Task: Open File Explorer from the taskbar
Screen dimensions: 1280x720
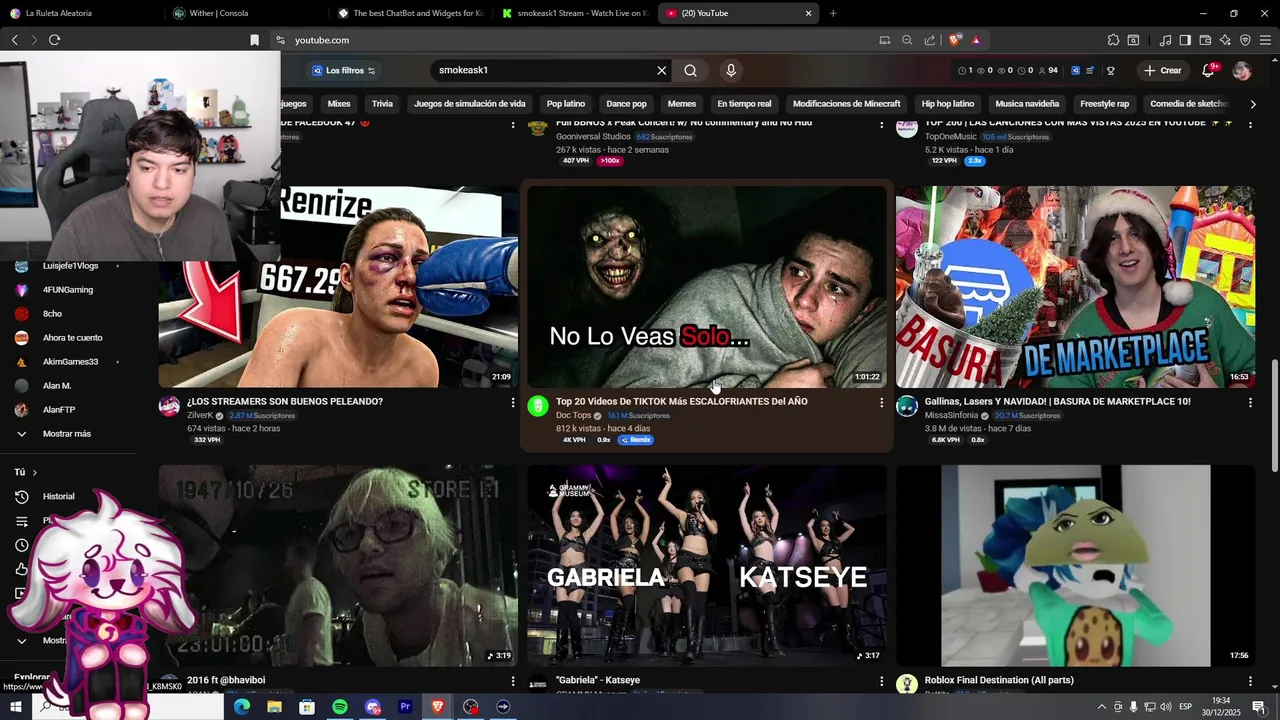Action: coord(274,707)
